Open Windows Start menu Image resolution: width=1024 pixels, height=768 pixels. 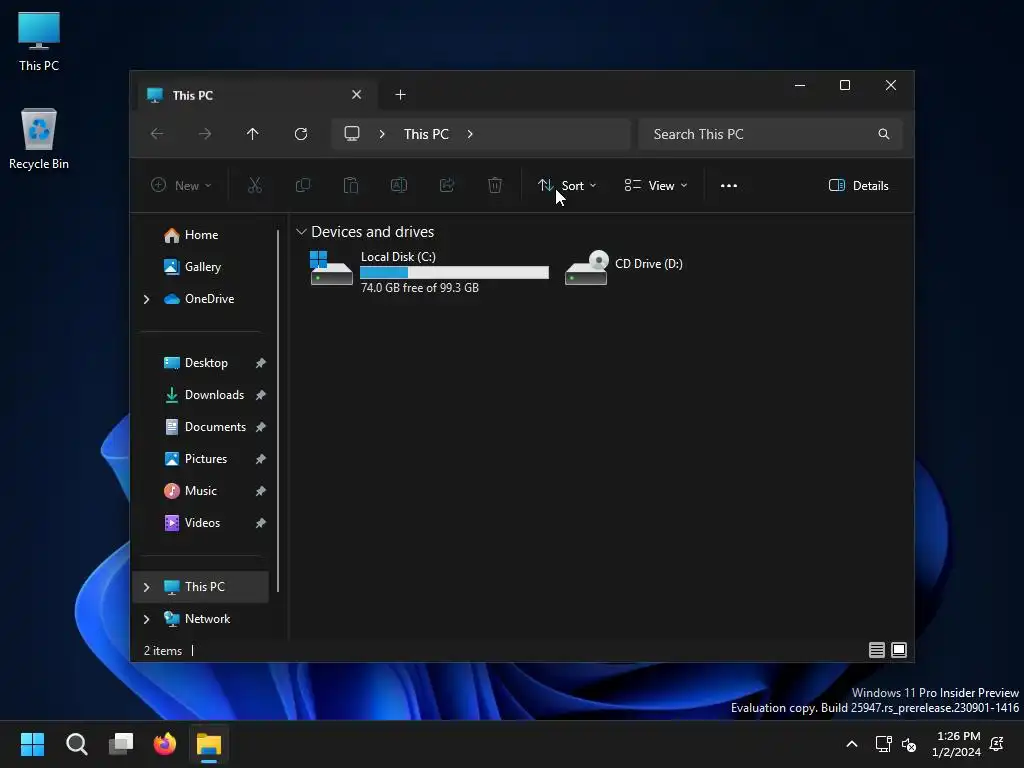click(32, 744)
